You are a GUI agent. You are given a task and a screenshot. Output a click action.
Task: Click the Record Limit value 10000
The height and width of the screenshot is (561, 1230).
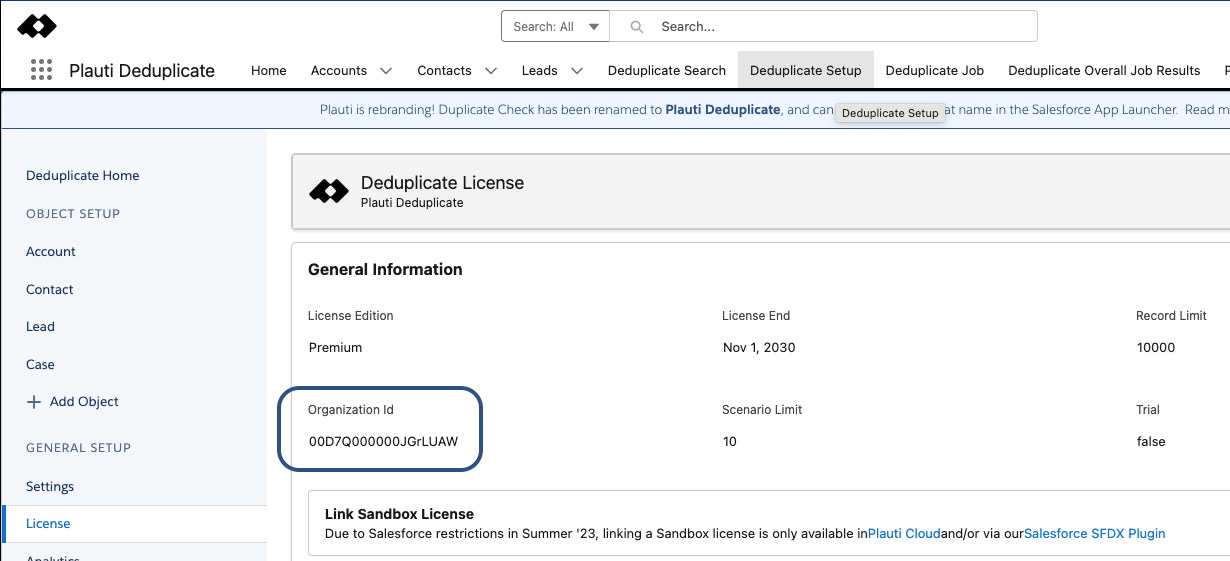click(x=1156, y=348)
